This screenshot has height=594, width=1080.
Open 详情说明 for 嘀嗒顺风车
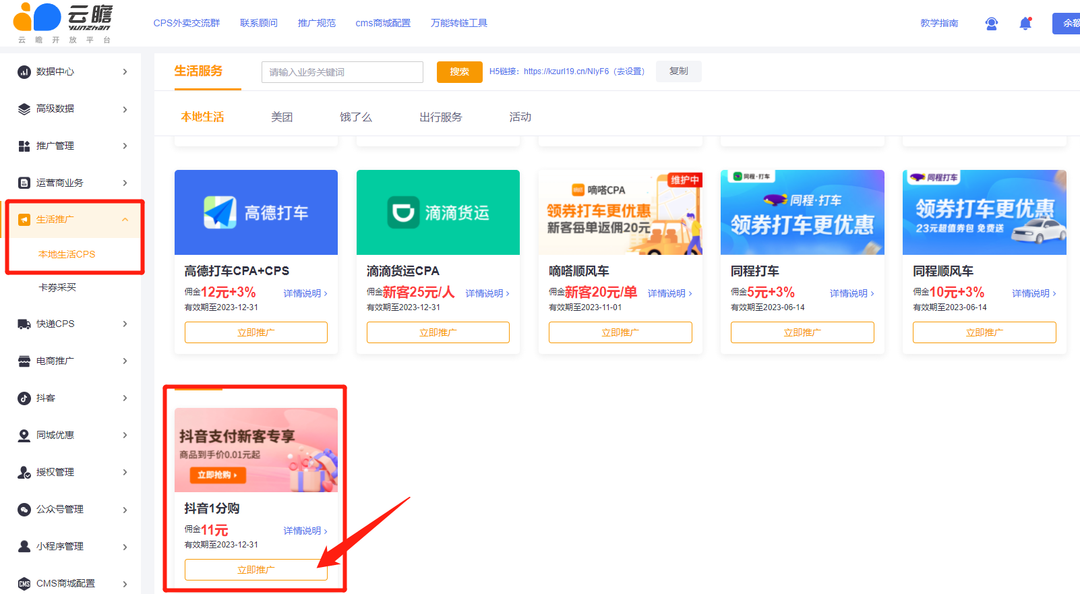(x=669, y=294)
